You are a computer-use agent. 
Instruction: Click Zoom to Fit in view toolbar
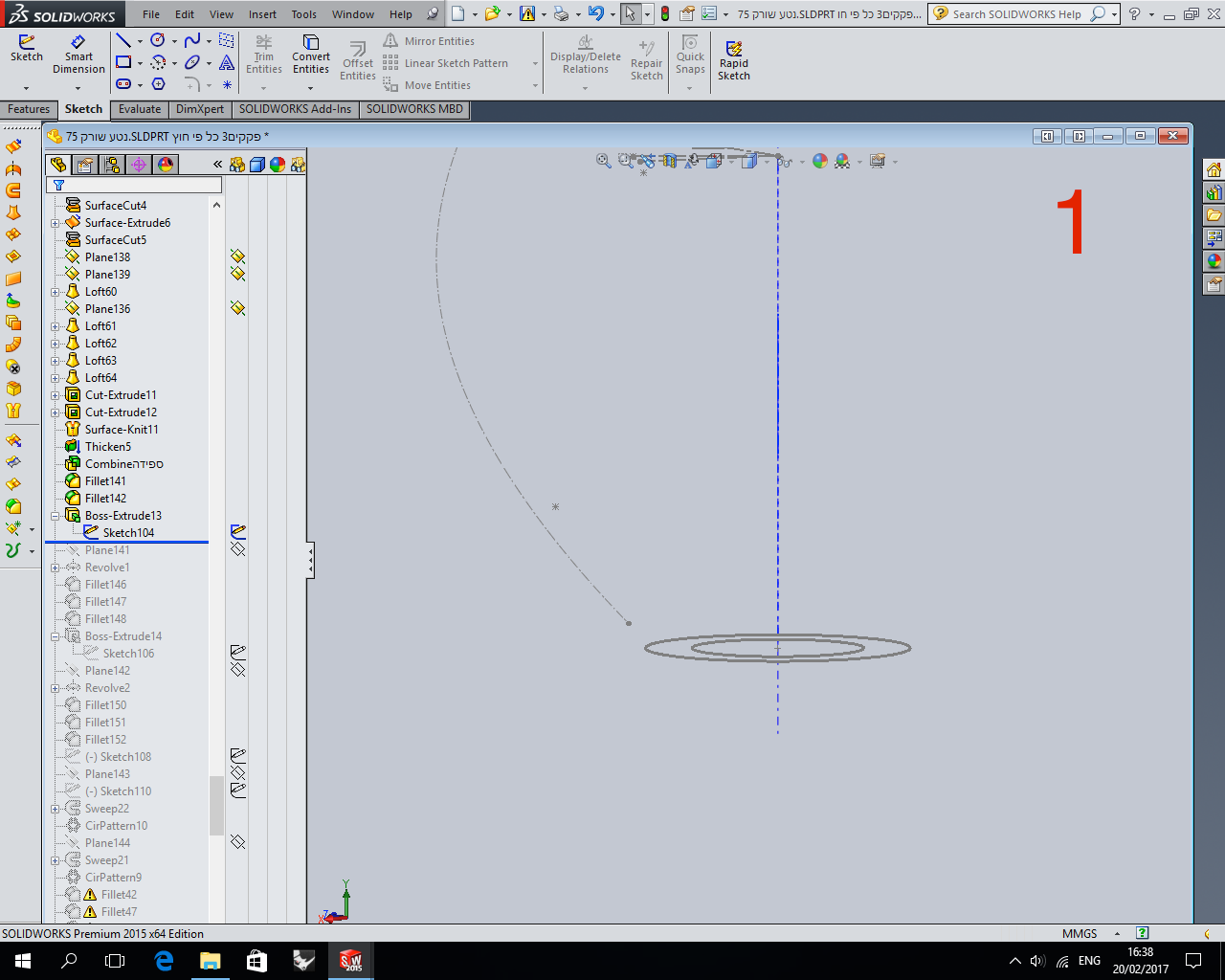[x=604, y=161]
